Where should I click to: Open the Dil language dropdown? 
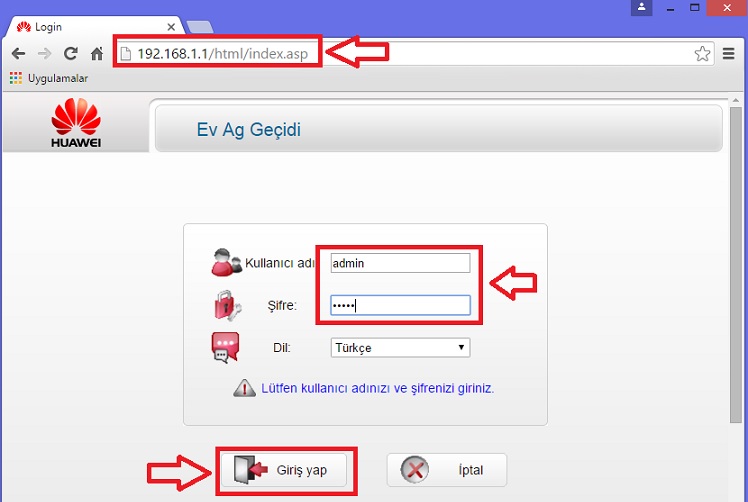point(400,348)
